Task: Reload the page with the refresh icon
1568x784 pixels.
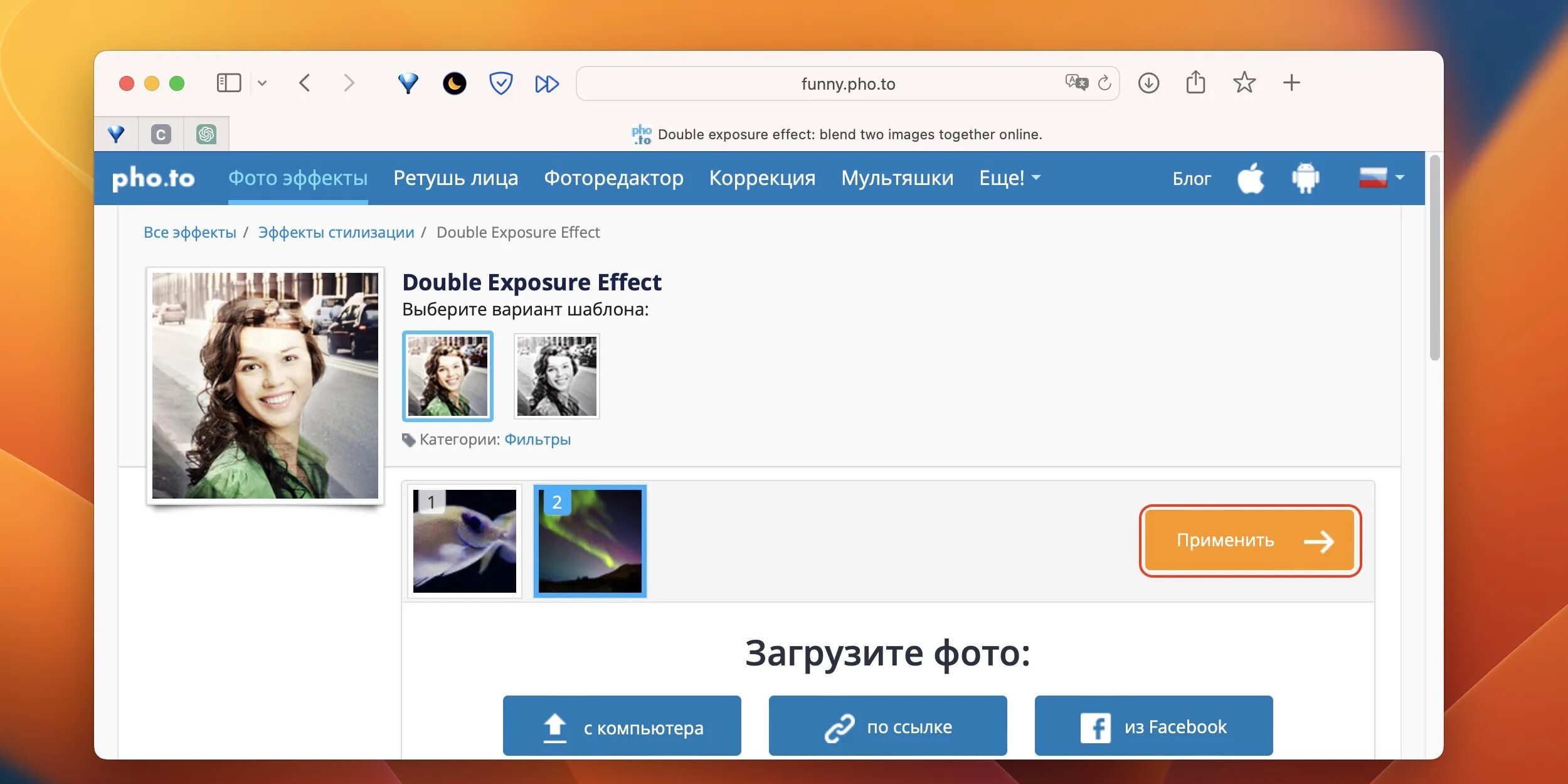Action: coord(1104,83)
